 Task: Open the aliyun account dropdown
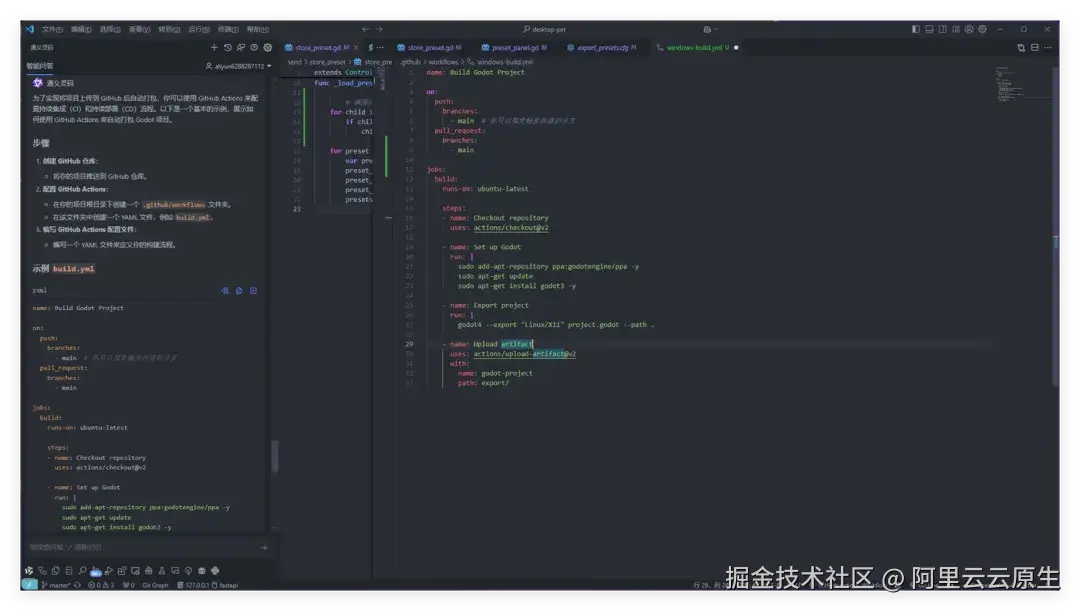pyautogui.click(x=238, y=66)
